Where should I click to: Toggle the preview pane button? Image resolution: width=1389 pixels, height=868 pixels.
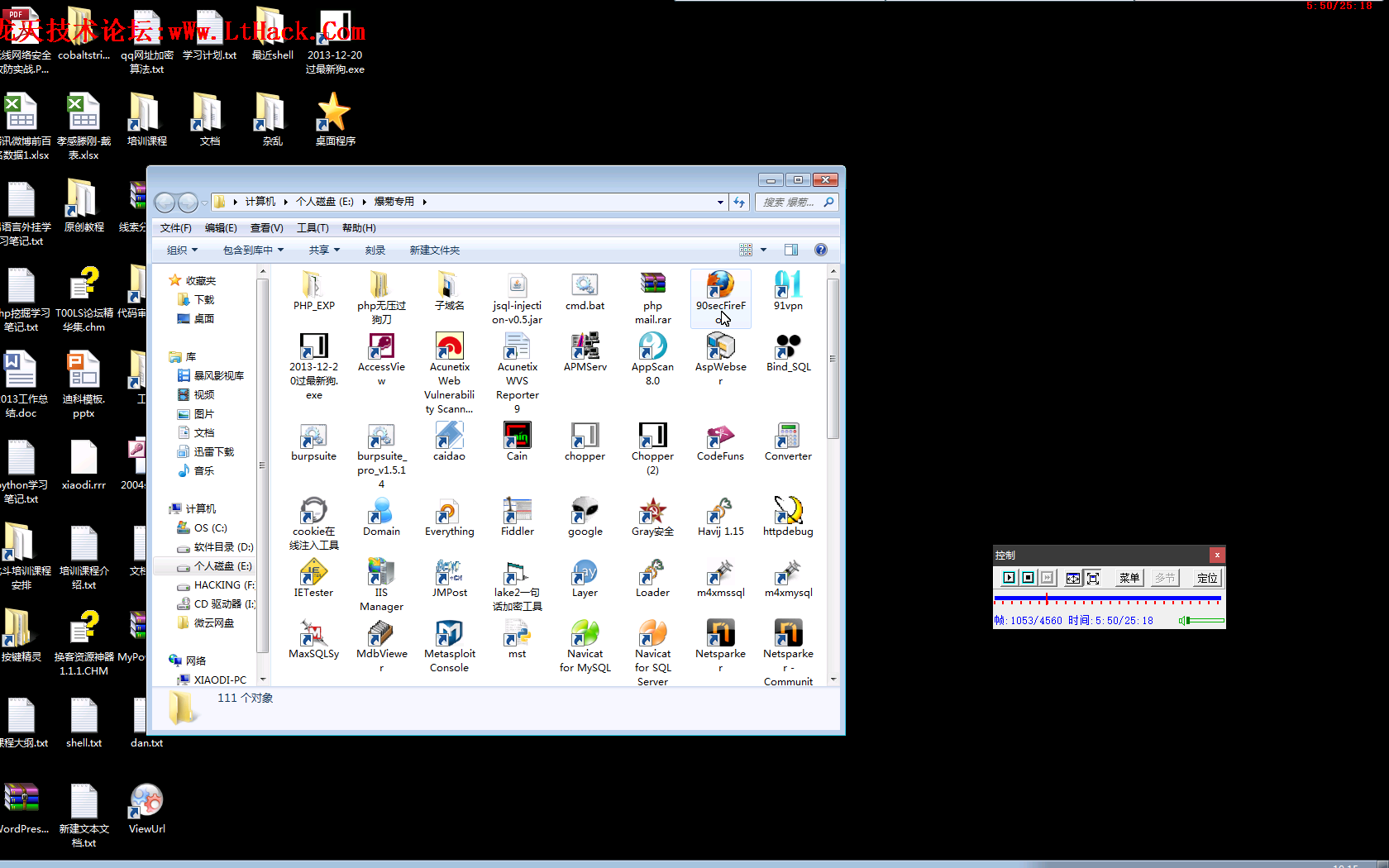pyautogui.click(x=790, y=250)
